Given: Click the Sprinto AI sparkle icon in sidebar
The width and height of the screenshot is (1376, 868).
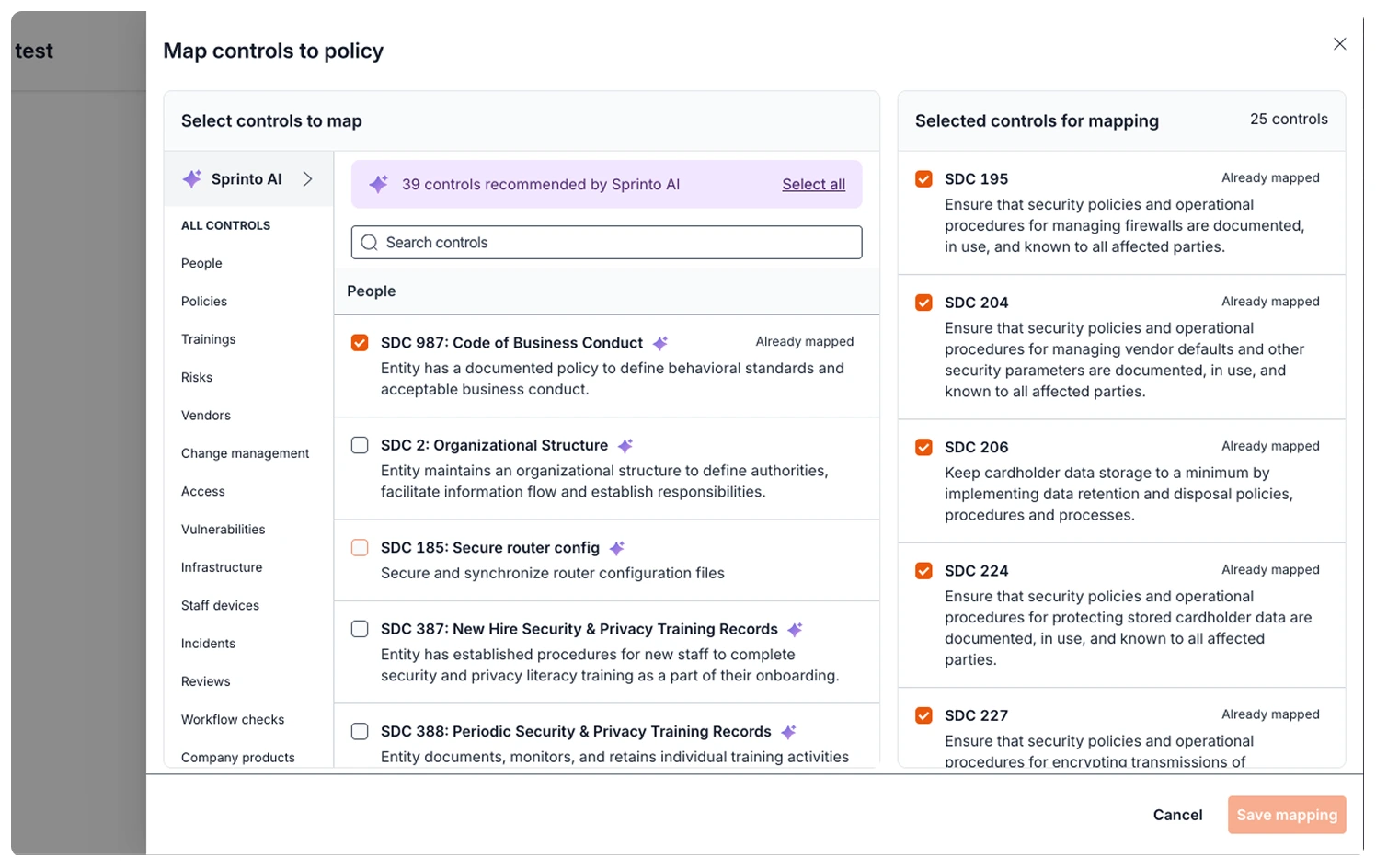Looking at the screenshot, I should (191, 179).
